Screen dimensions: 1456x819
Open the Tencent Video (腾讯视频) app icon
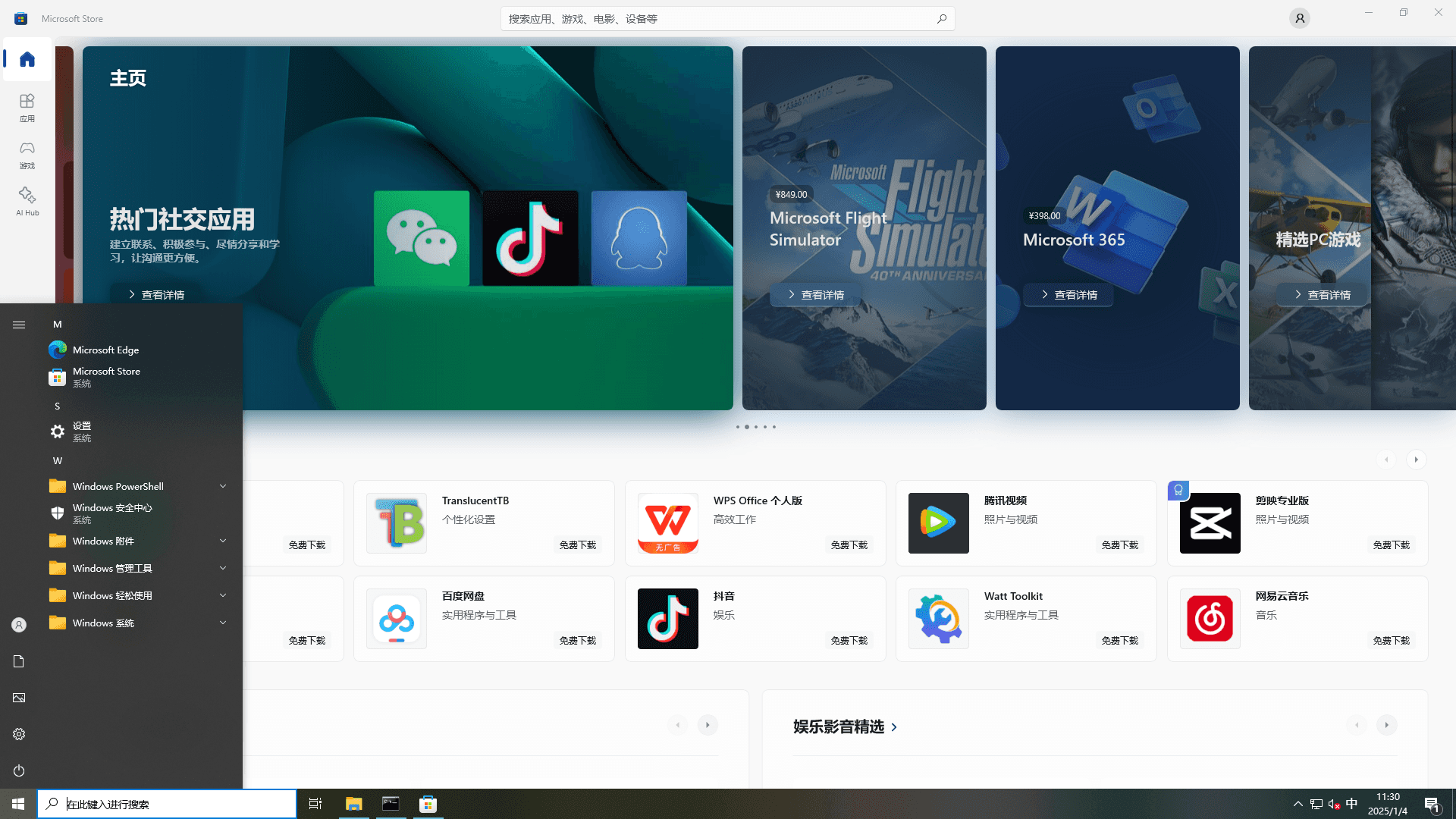point(939,523)
